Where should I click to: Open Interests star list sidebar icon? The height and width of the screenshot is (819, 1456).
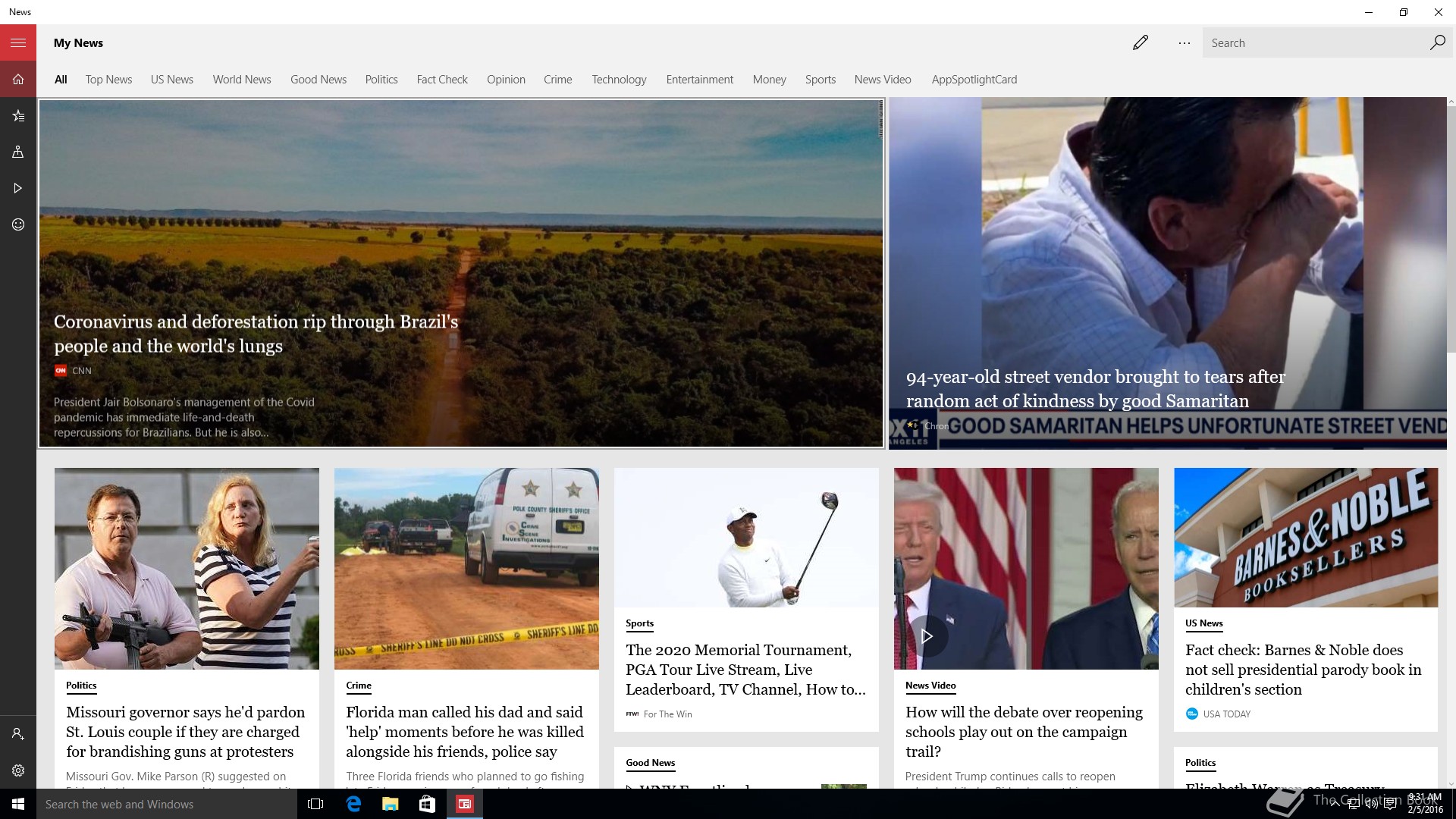[18, 115]
